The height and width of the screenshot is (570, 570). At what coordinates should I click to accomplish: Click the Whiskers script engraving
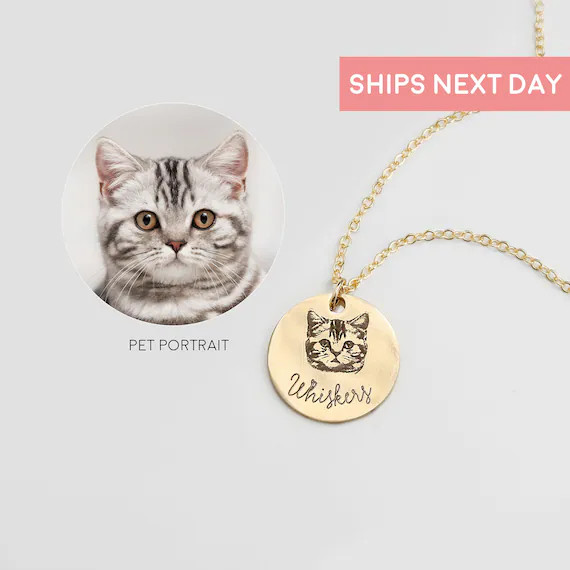[329, 393]
